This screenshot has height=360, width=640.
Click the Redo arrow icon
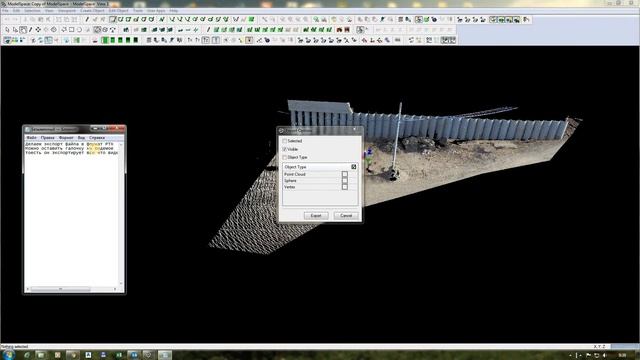click(x=15, y=20)
